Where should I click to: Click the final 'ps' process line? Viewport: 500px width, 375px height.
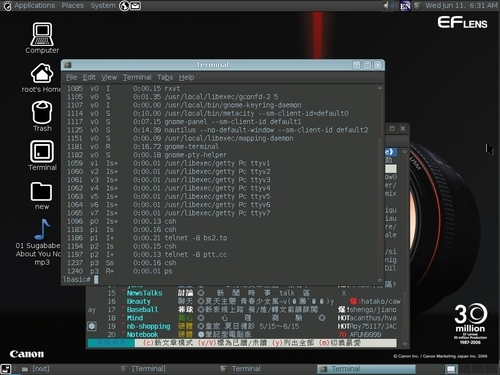[120, 271]
